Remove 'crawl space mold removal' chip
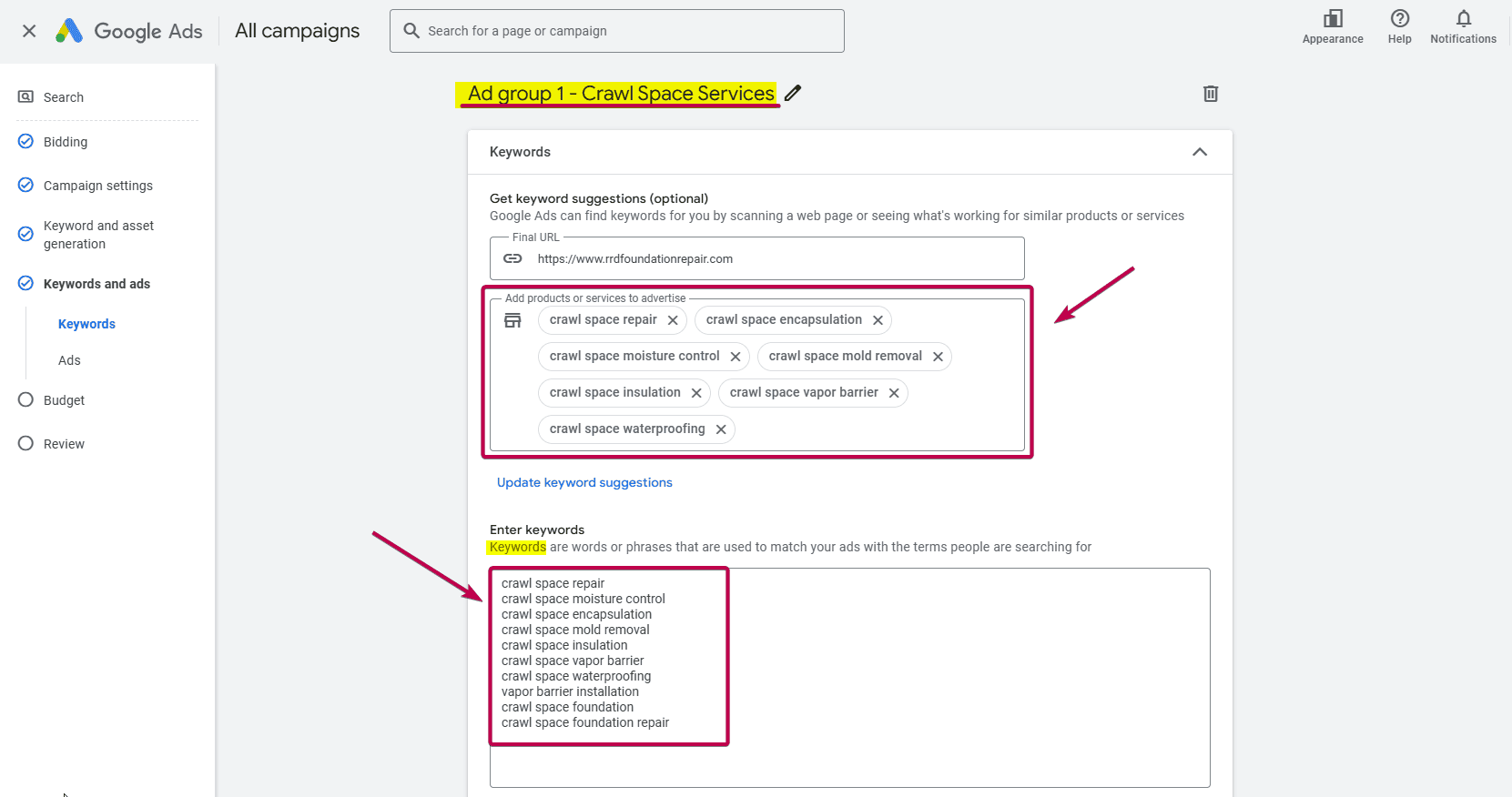This screenshot has width=1512, height=797. pos(938,357)
